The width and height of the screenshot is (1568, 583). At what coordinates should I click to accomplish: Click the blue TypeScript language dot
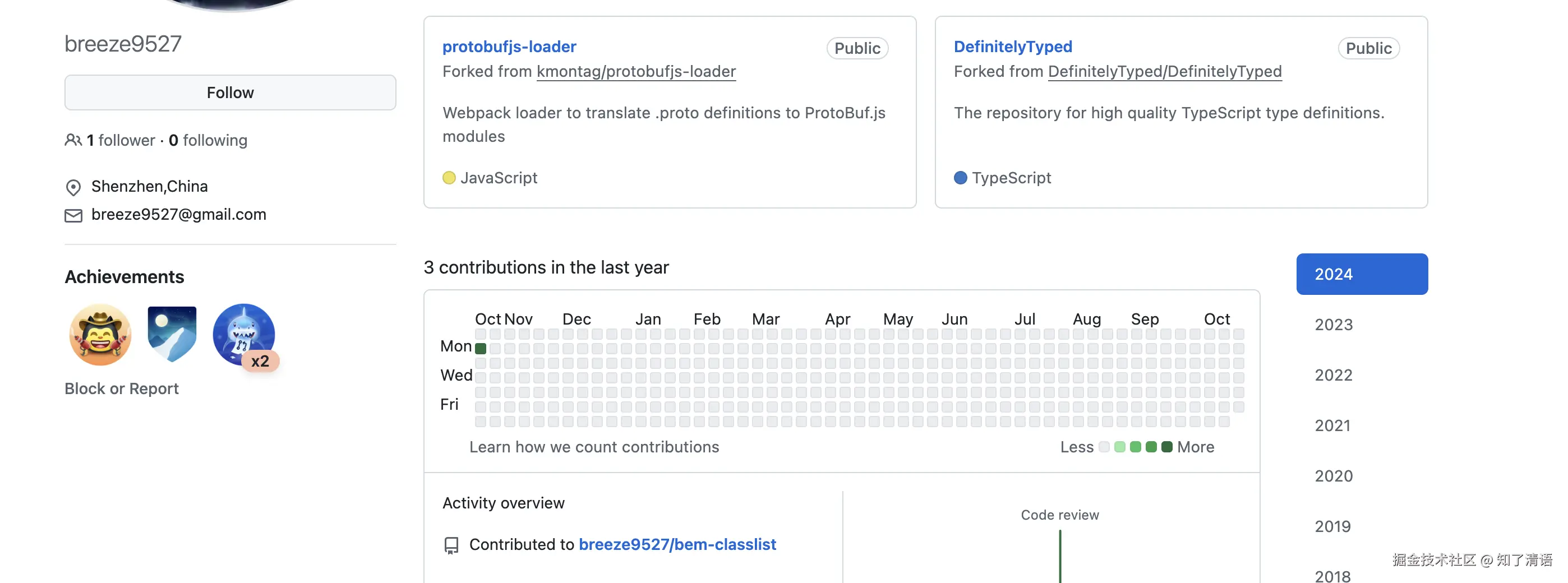click(x=961, y=178)
